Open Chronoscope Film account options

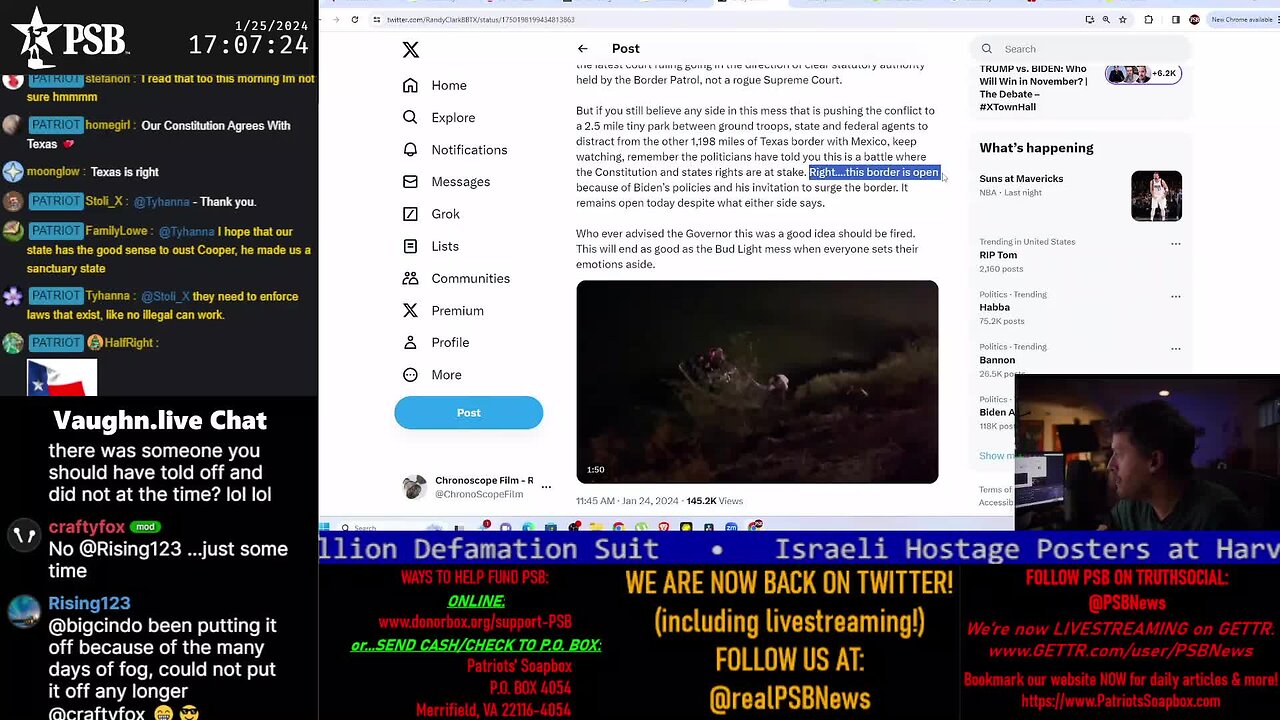coord(546,487)
